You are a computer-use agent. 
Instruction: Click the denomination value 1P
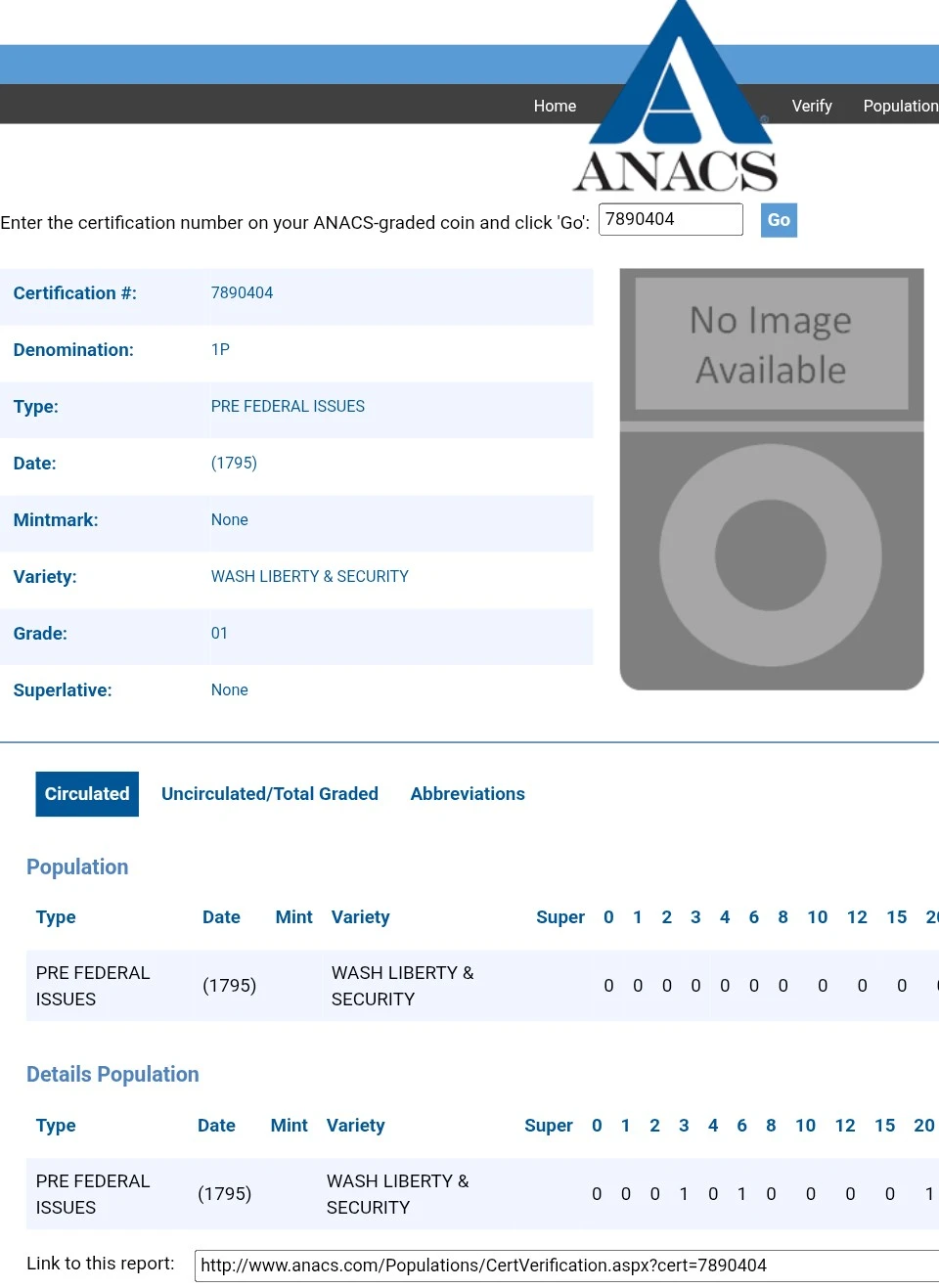pos(221,350)
